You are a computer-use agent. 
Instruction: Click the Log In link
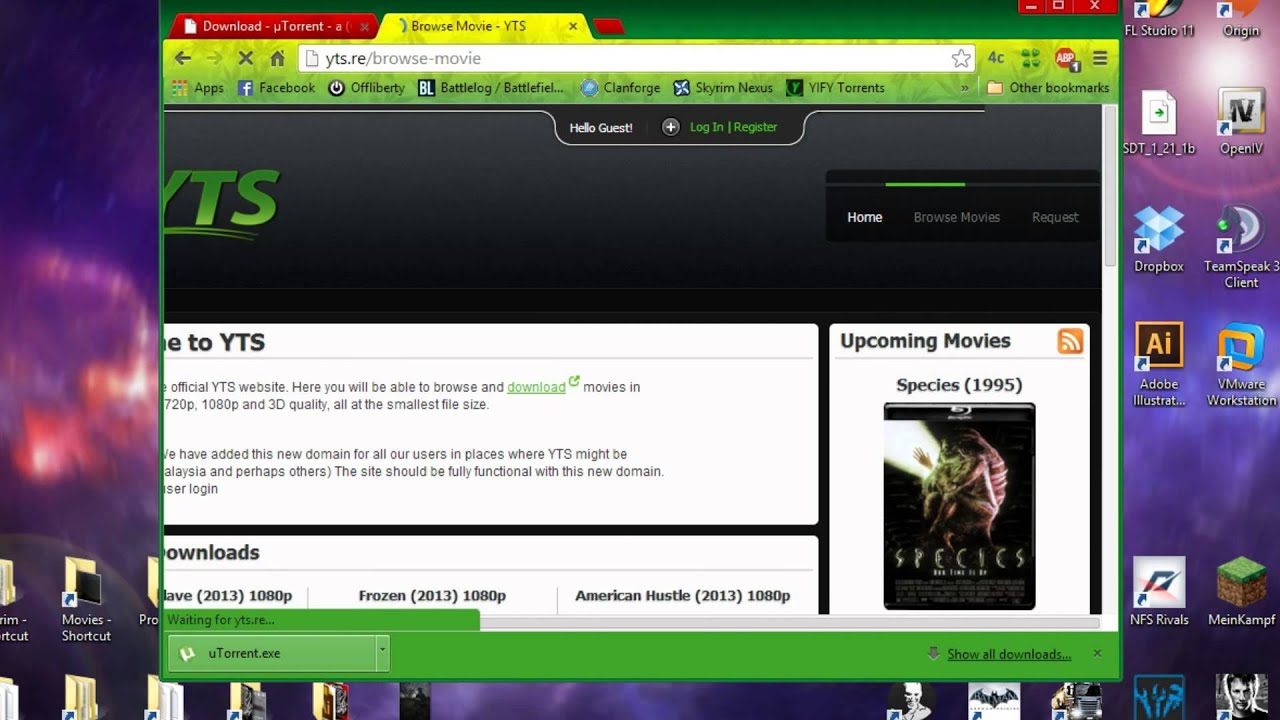pos(706,127)
